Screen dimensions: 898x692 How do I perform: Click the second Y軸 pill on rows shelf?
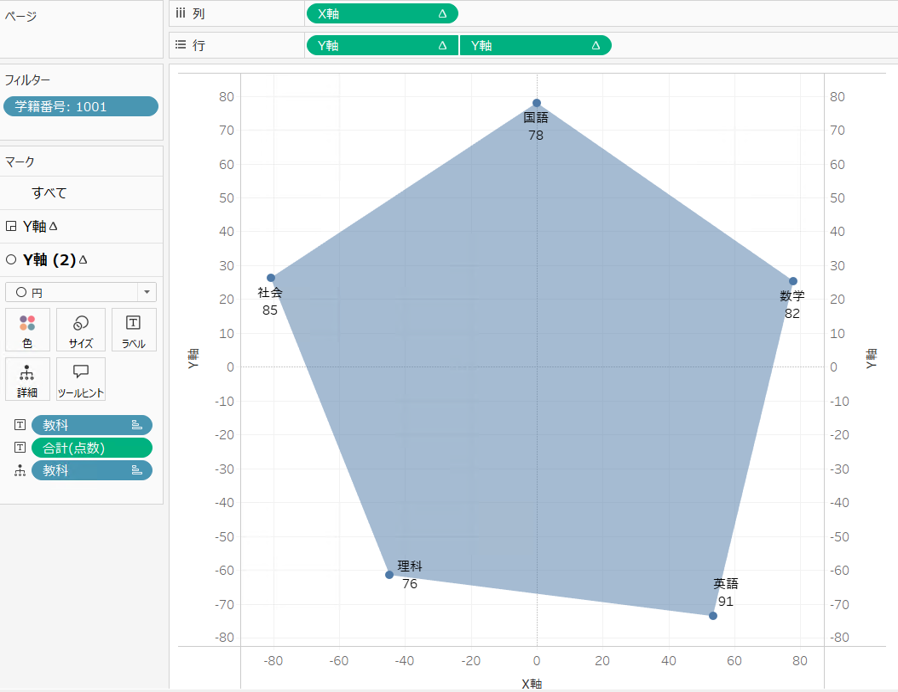click(x=534, y=45)
